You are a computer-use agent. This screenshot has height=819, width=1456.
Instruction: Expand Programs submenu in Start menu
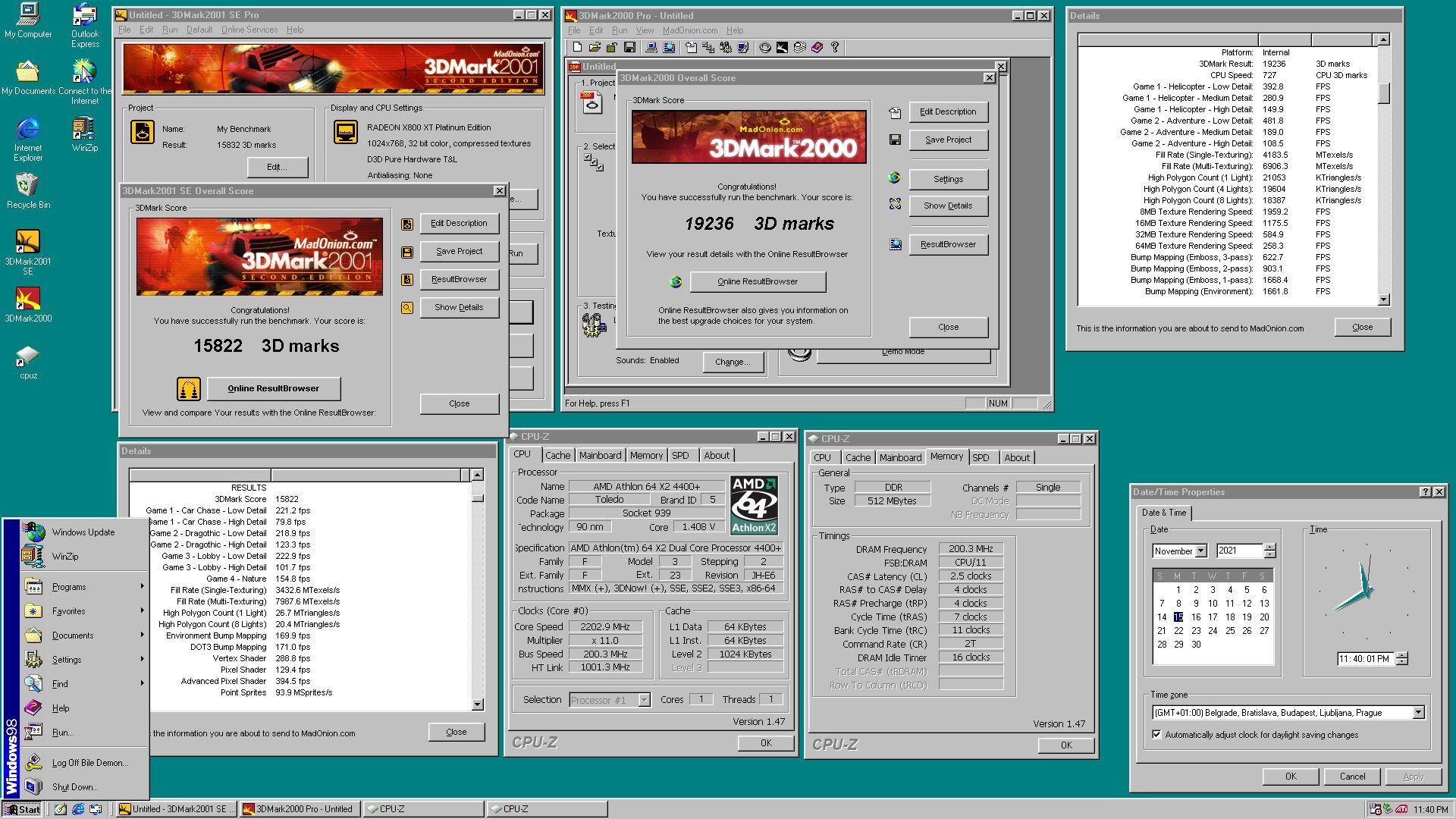[x=84, y=586]
